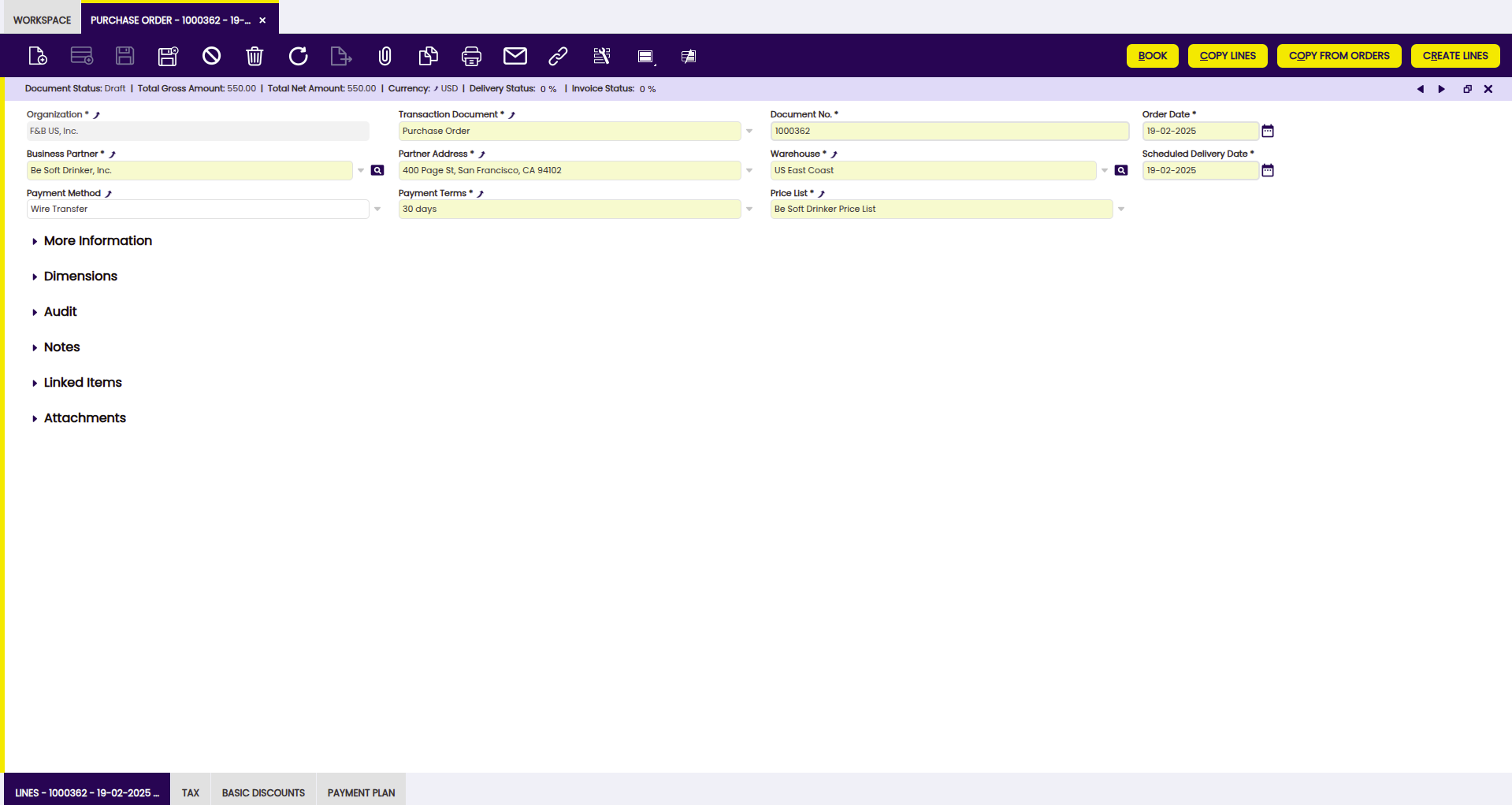This screenshot has height=805, width=1512.
Task: Open the Payment Method dropdown
Action: (x=377, y=209)
